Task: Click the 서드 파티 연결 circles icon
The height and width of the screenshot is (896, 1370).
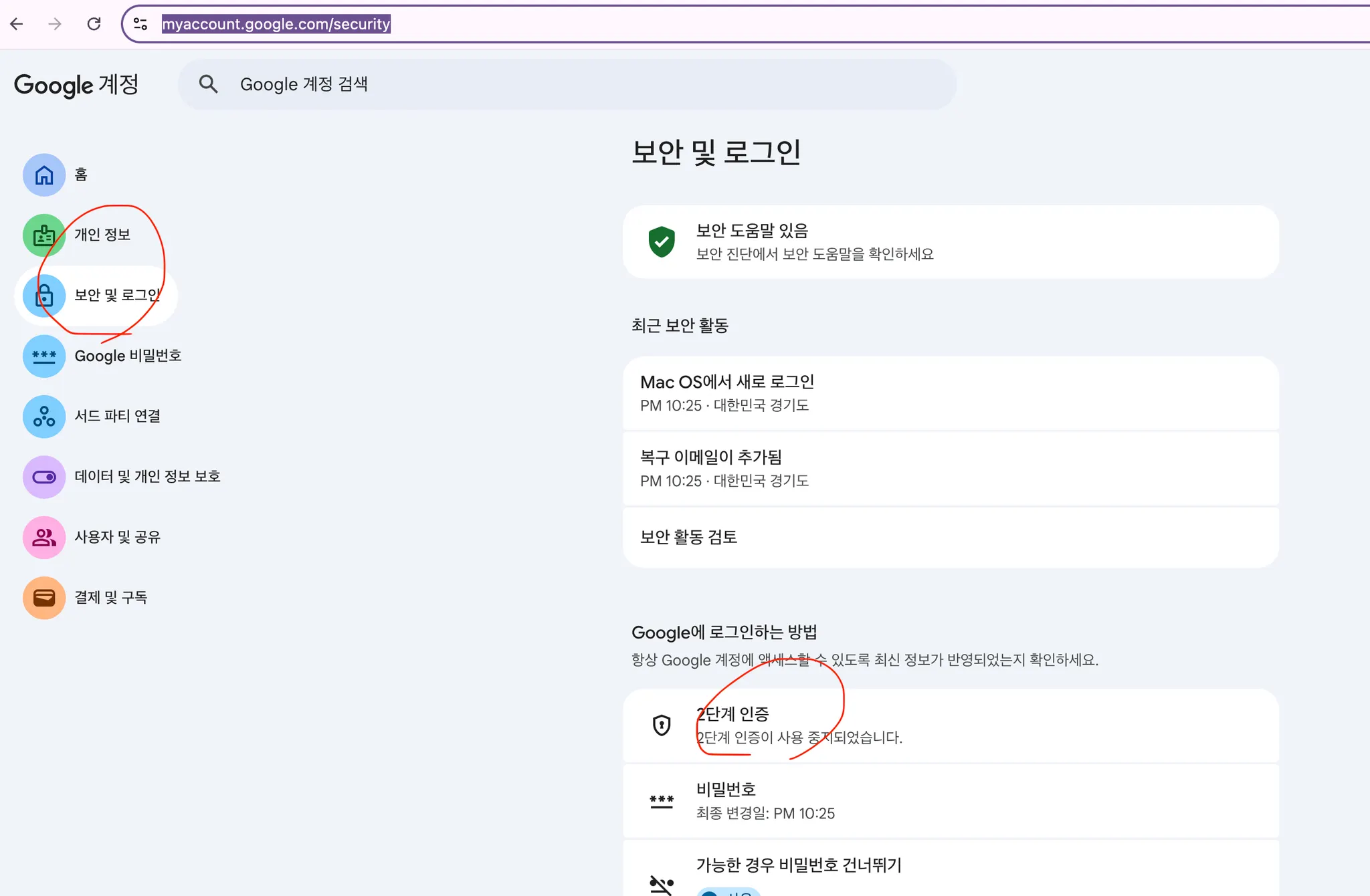Action: pyautogui.click(x=44, y=417)
